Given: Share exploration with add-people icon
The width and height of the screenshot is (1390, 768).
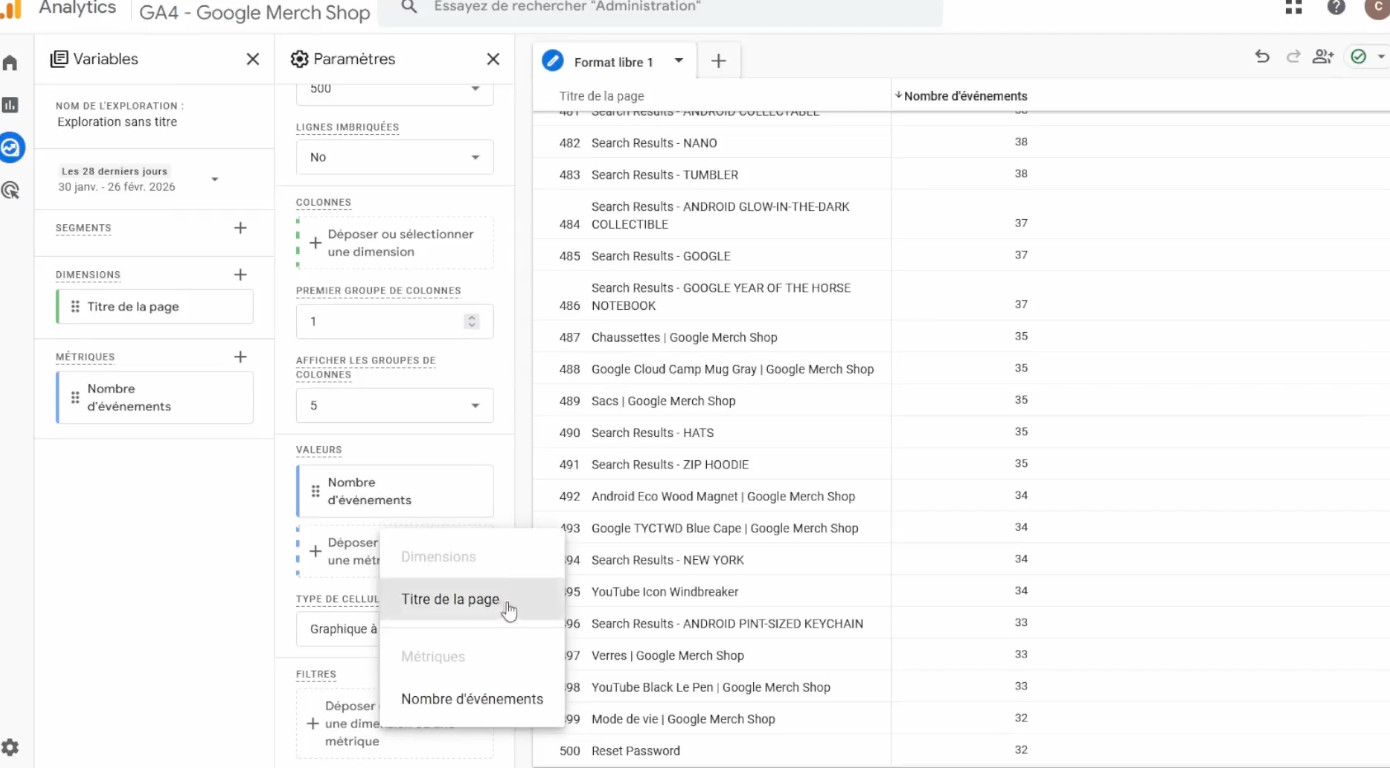Looking at the screenshot, I should [1323, 57].
